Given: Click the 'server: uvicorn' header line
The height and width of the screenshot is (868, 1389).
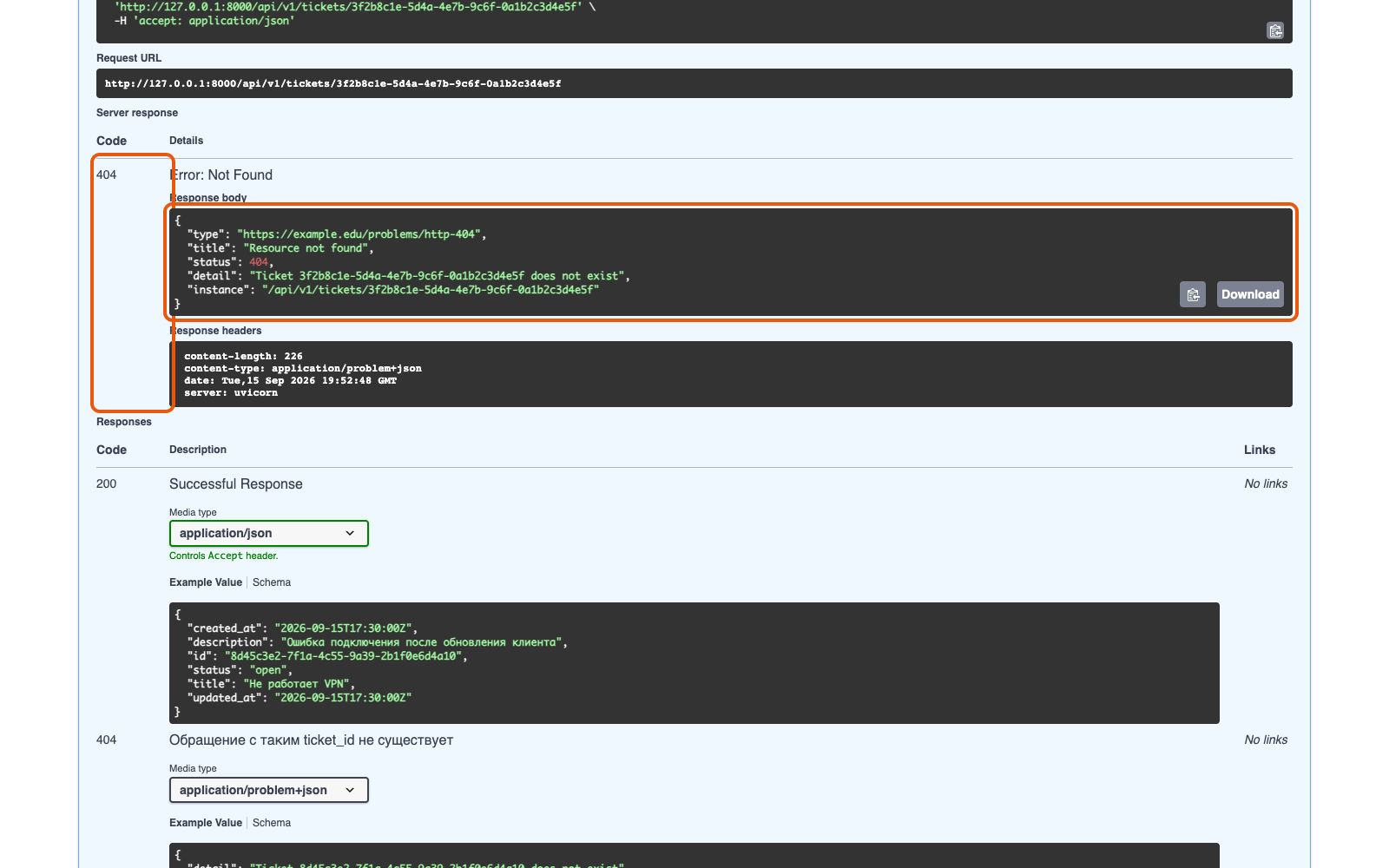Looking at the screenshot, I should point(231,392).
